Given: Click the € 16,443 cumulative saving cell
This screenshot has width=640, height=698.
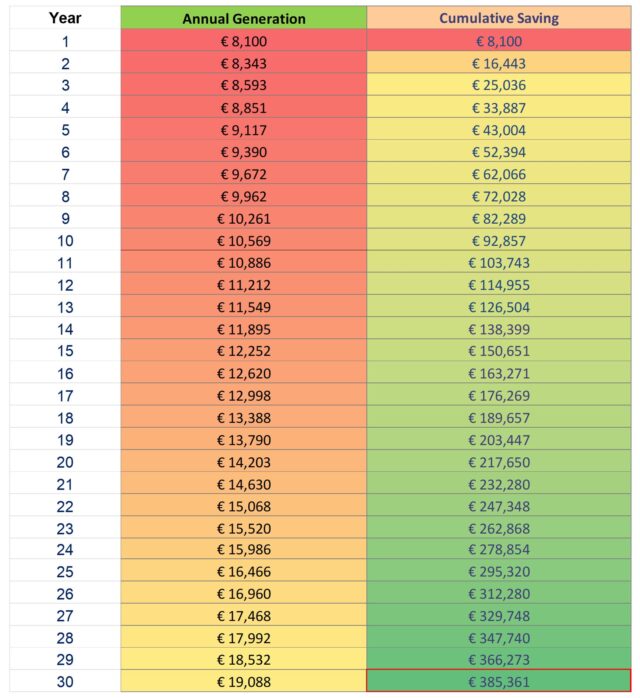Looking at the screenshot, I should click(498, 63).
